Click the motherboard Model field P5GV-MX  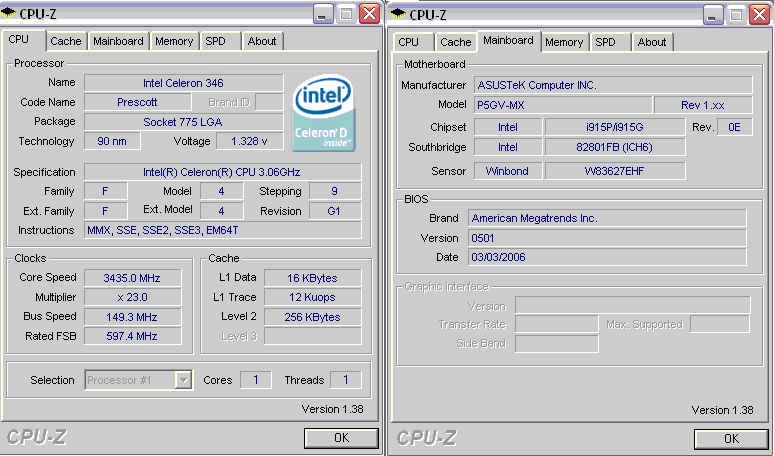pyautogui.click(x=563, y=105)
